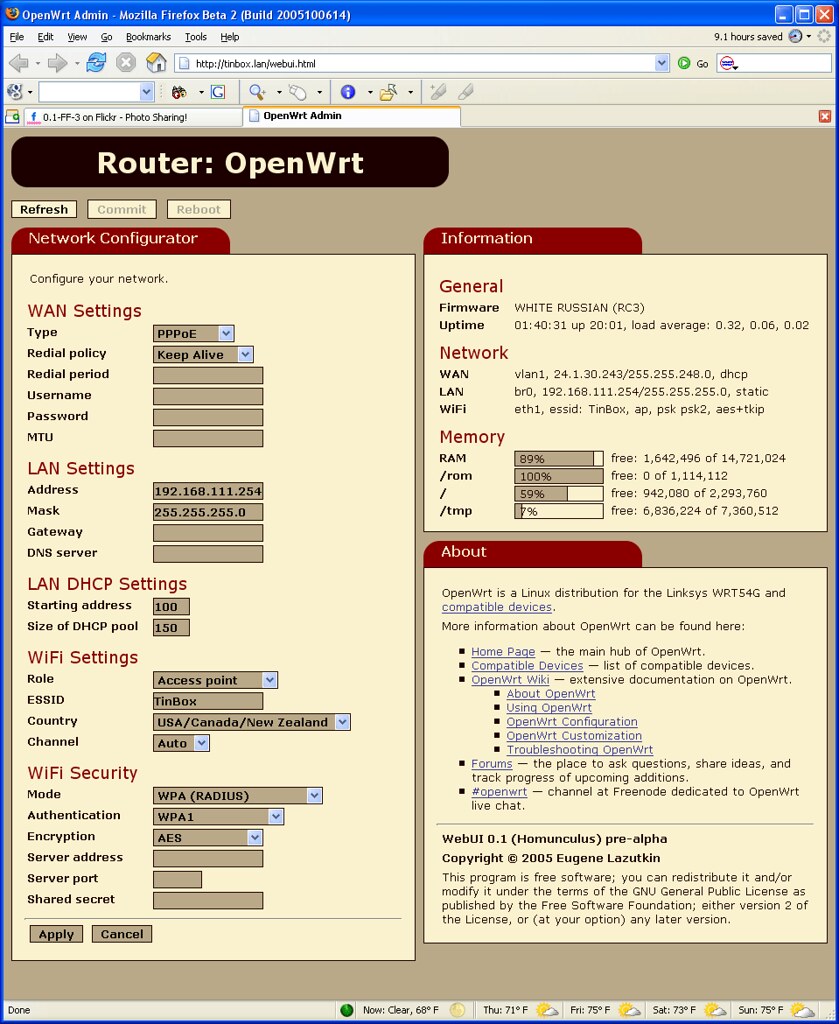Click the Shared secret input field
839x1024 pixels.
pos(208,901)
